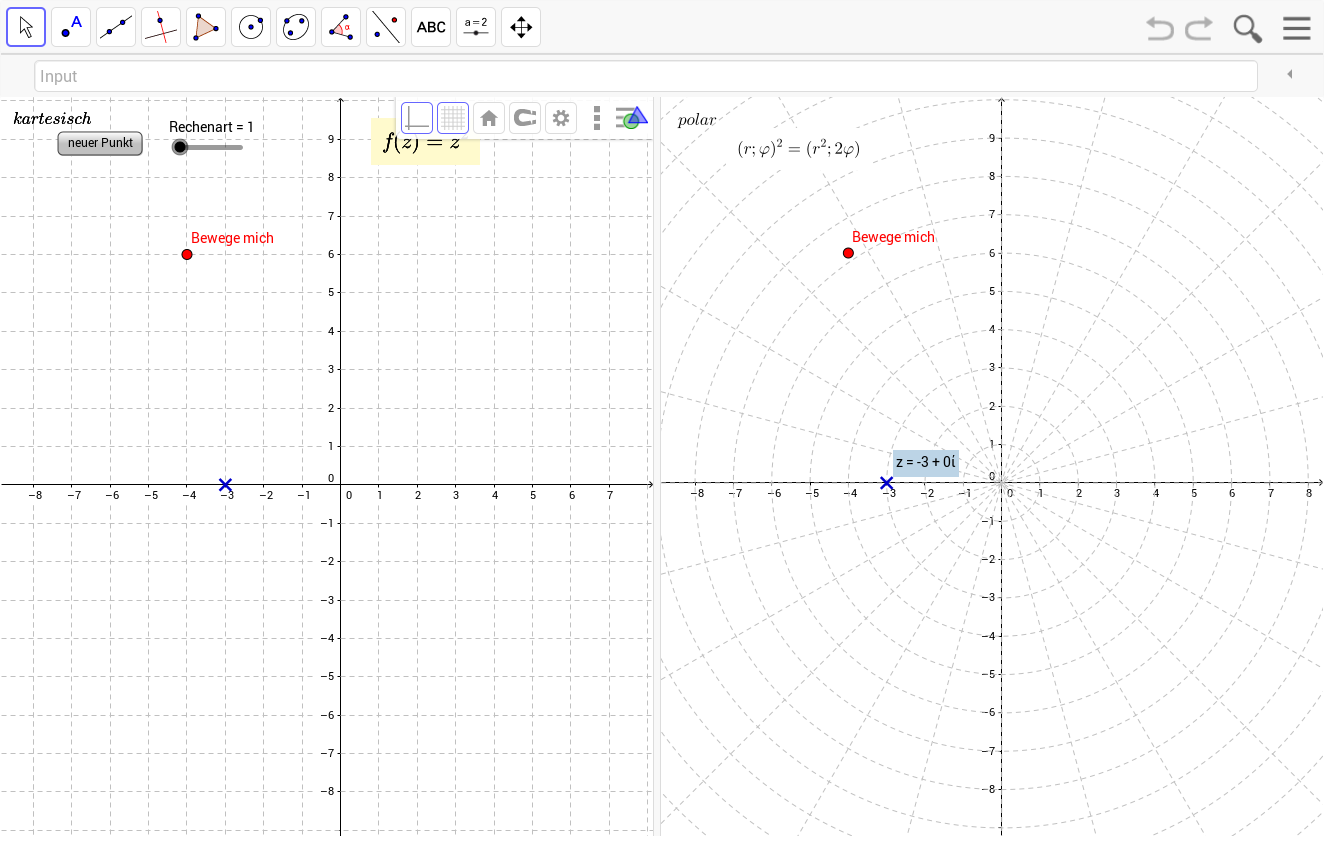The width and height of the screenshot is (1324, 841).
Task: Select the Point tool
Action: click(x=71, y=27)
